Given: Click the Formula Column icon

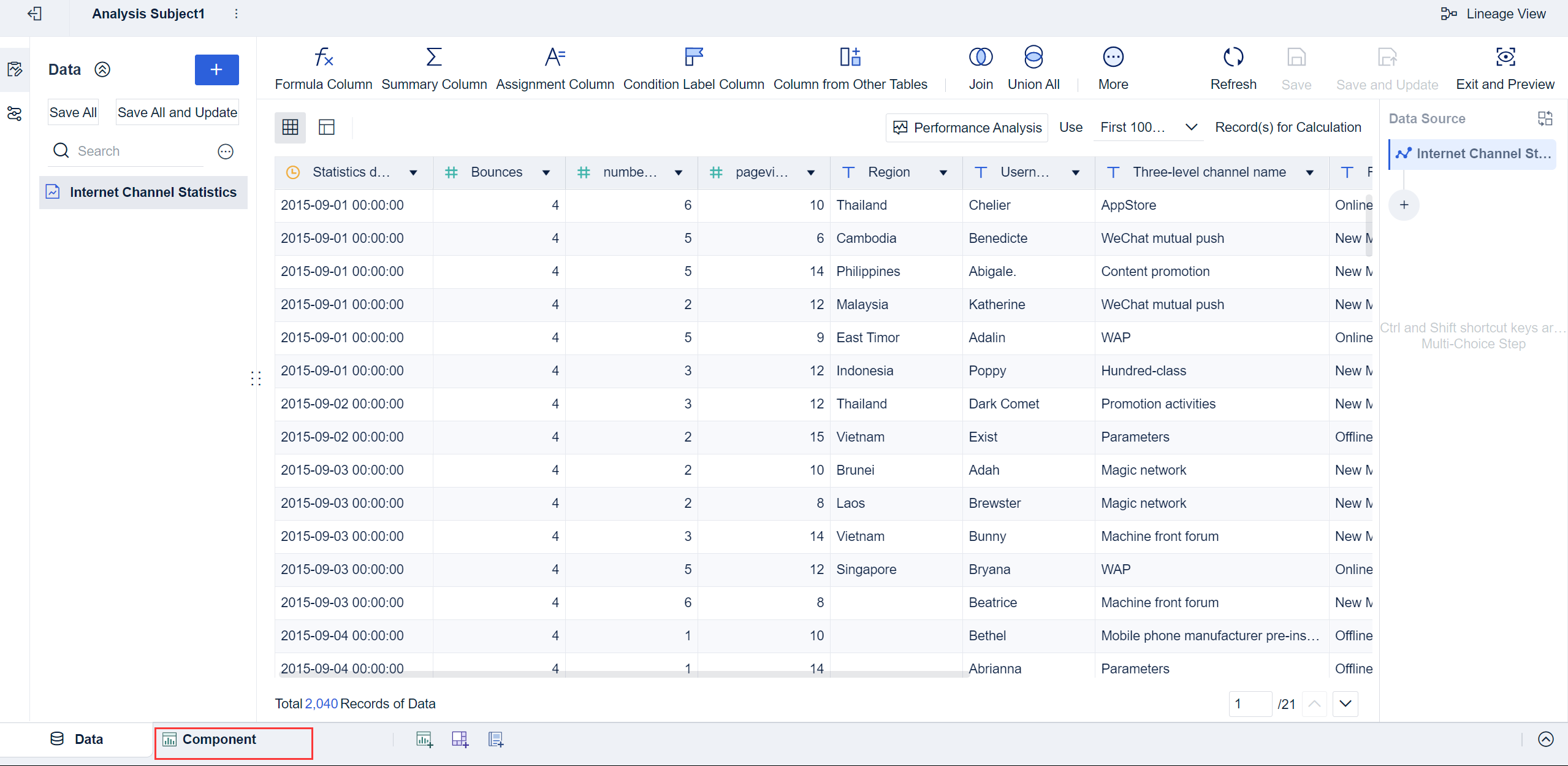Looking at the screenshot, I should (323, 58).
